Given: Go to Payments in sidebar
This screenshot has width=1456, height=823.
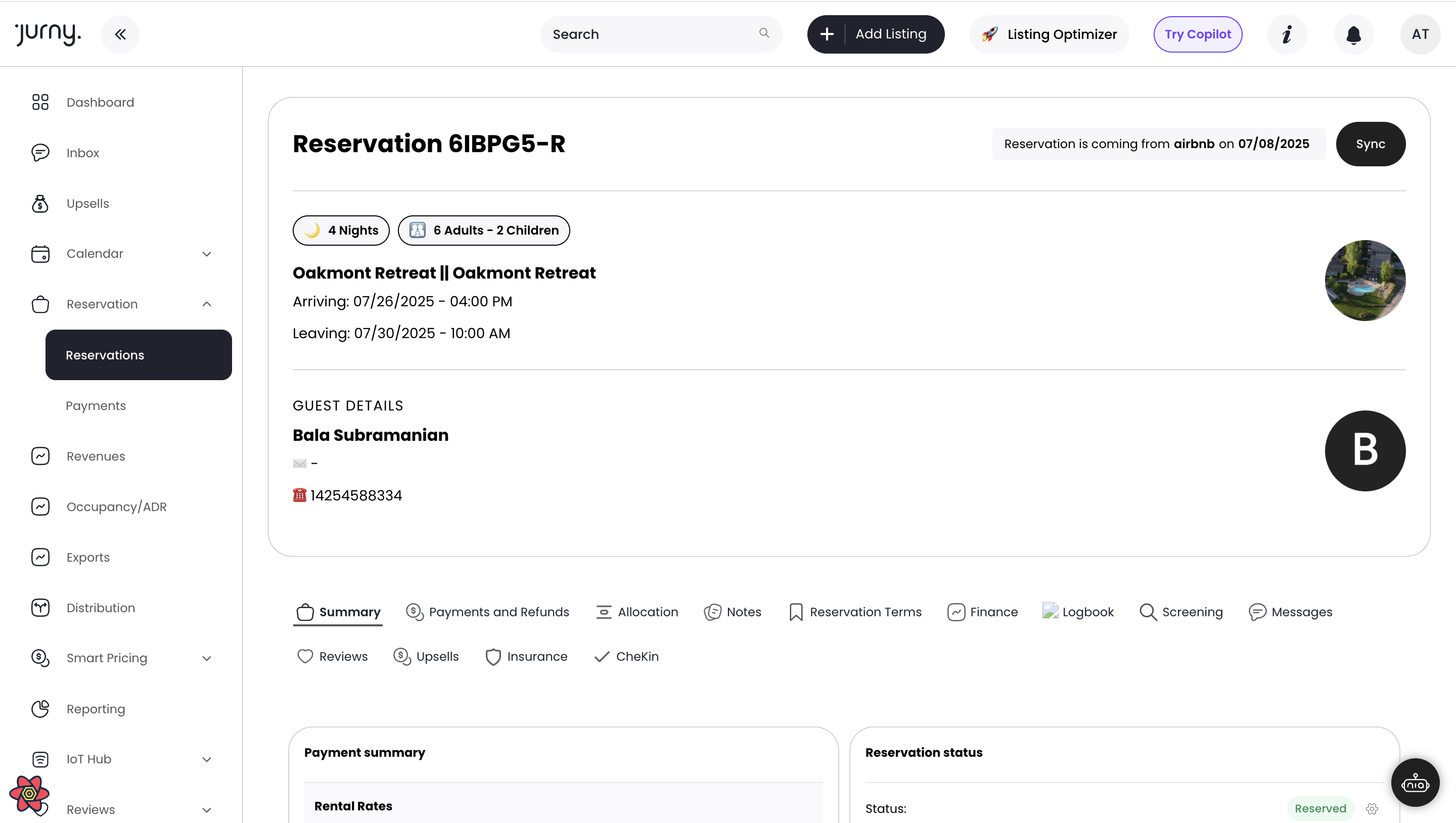Looking at the screenshot, I should click(96, 406).
